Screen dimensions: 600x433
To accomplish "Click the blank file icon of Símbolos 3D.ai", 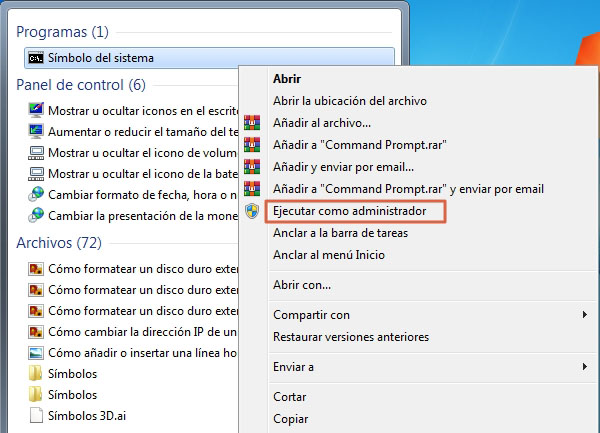I will pos(36,415).
